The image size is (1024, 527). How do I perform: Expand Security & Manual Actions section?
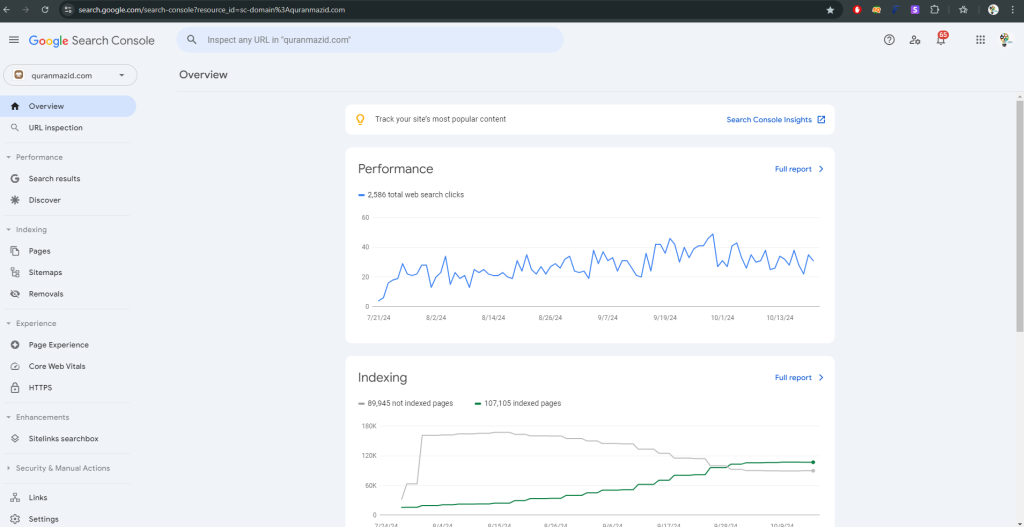9,468
